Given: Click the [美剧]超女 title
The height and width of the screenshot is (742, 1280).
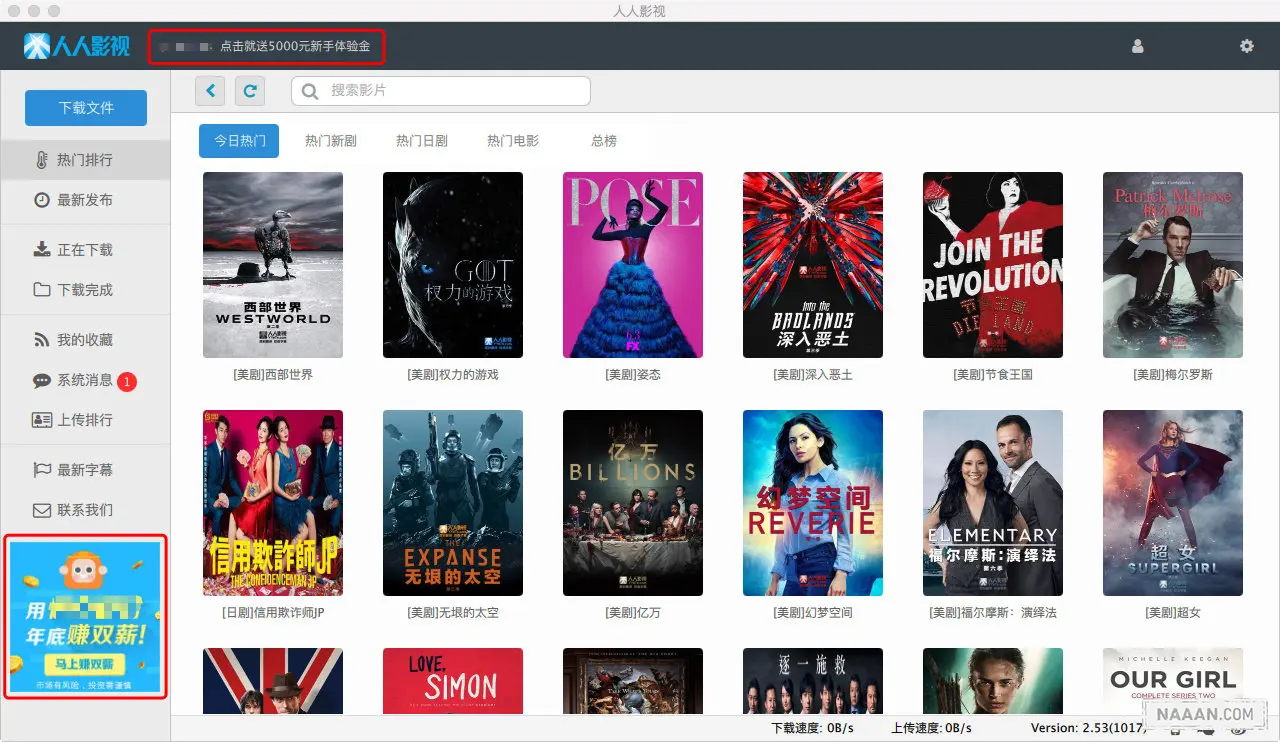Looking at the screenshot, I should pyautogui.click(x=1173, y=613).
